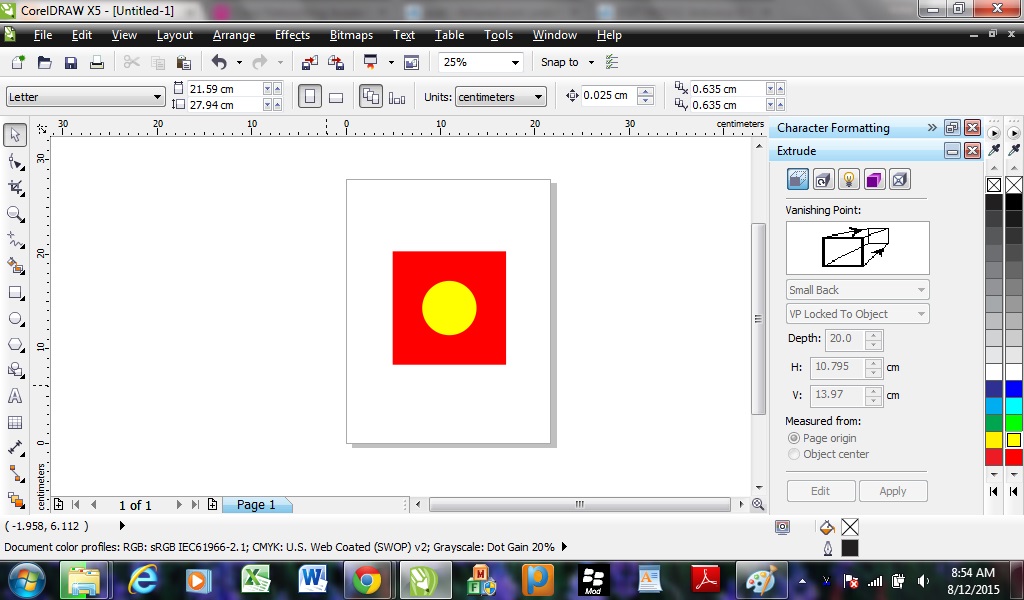Open extrude Color settings
The height and width of the screenshot is (600, 1024).
873,179
